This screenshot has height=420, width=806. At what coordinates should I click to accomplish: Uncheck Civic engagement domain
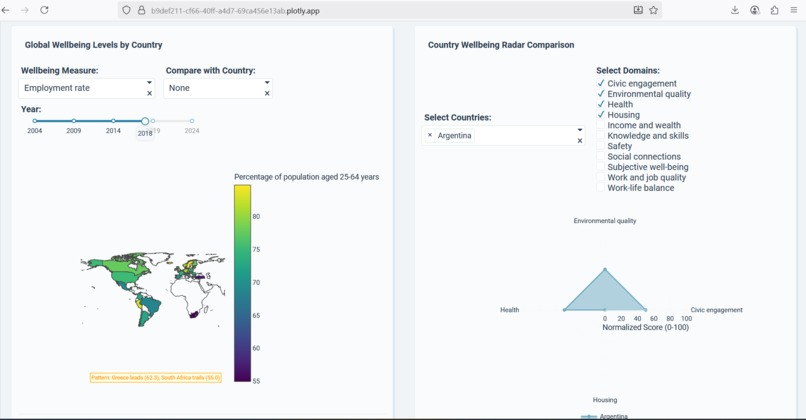[600, 83]
